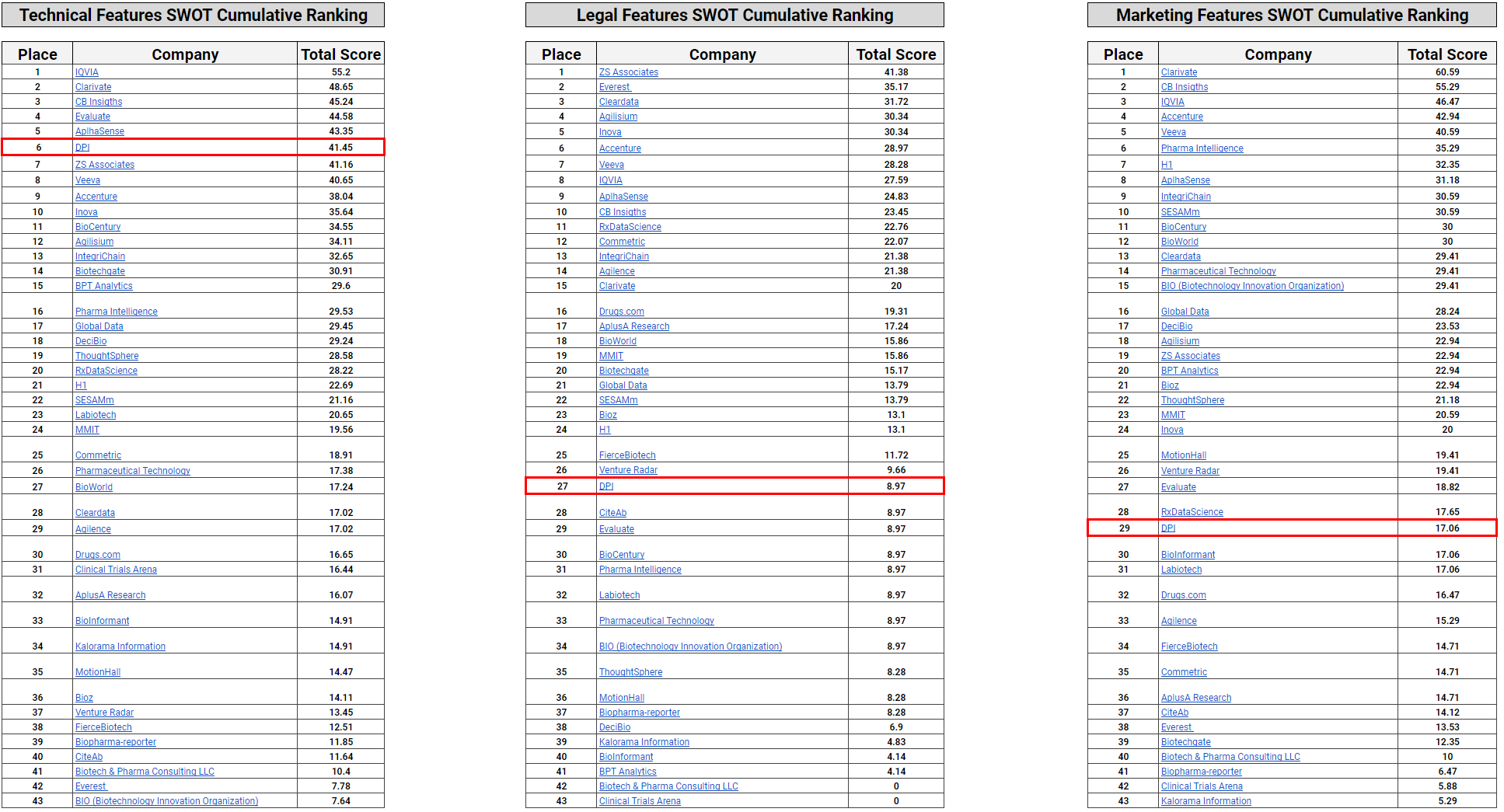Open Everest link ranked second in Legal table

(x=614, y=87)
